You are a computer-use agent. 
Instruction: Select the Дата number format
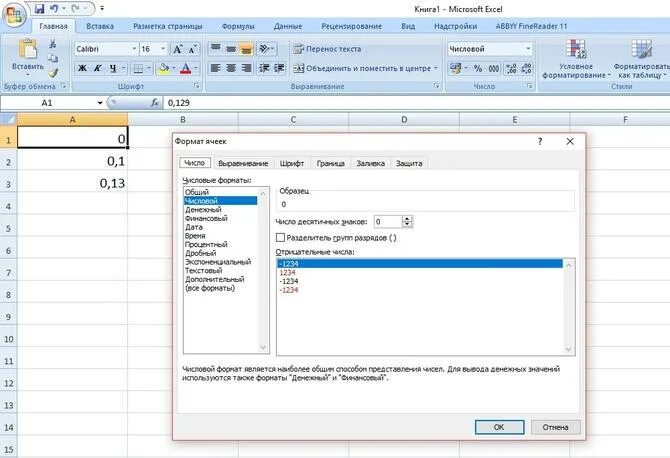[194, 227]
